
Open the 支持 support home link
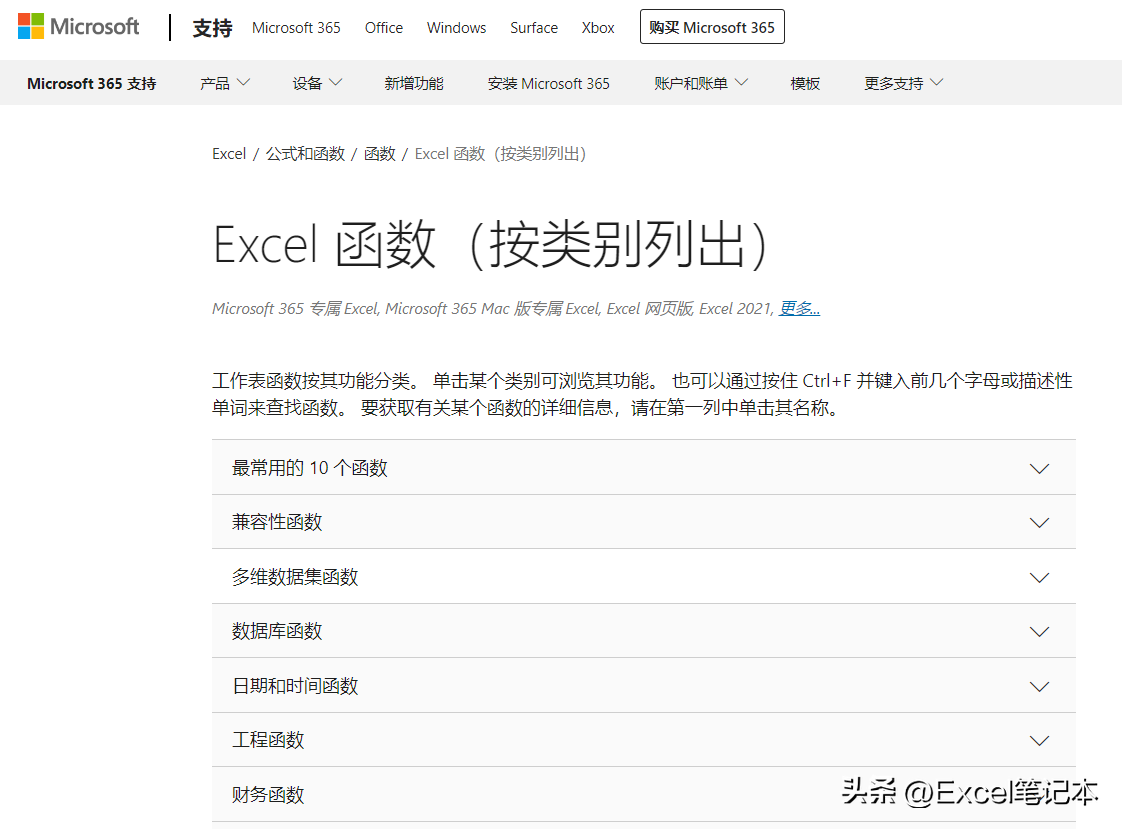[213, 28]
